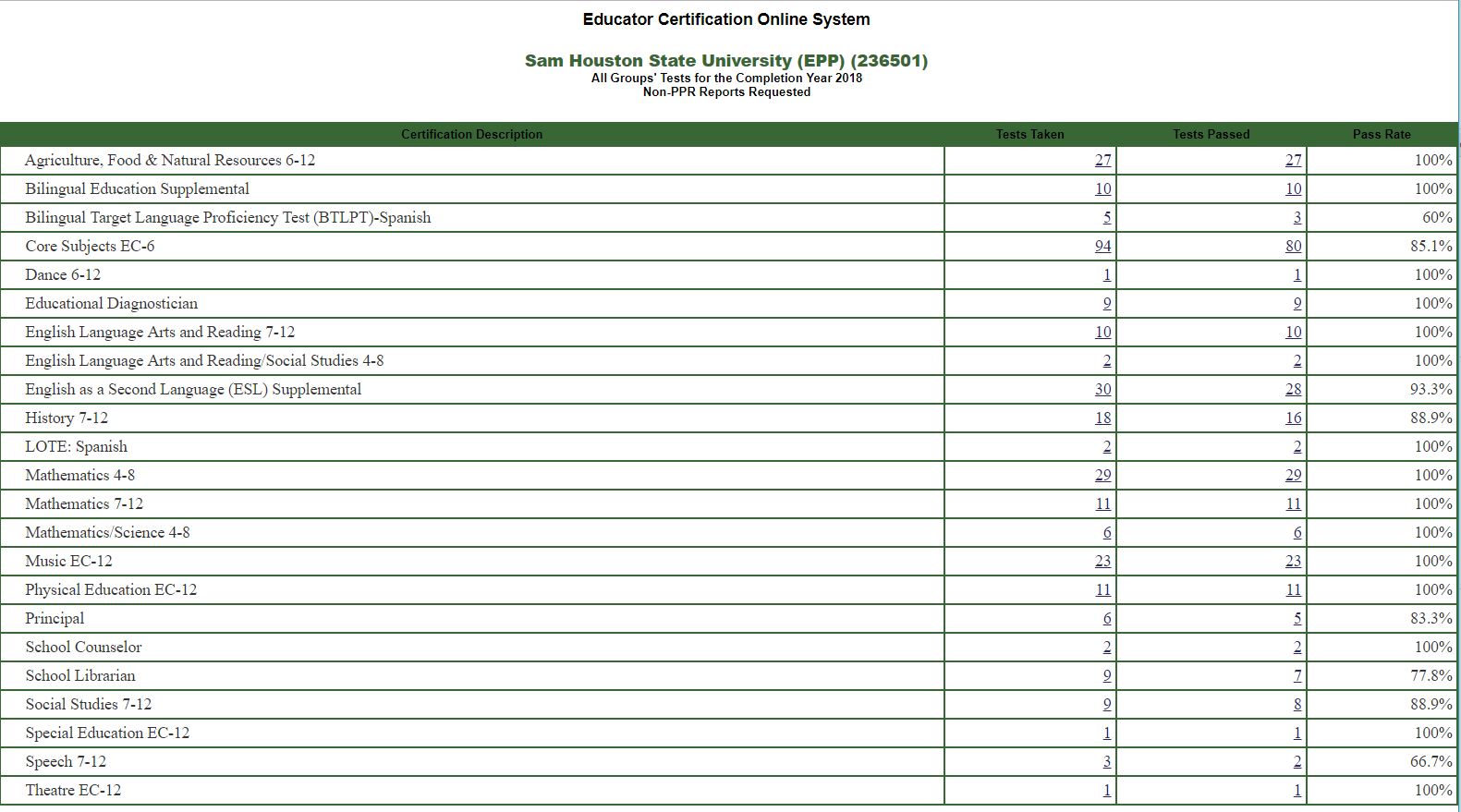The image size is (1461, 812).
Task: Click Tests Taken link for Educational Diagnostician
Action: (1106, 303)
